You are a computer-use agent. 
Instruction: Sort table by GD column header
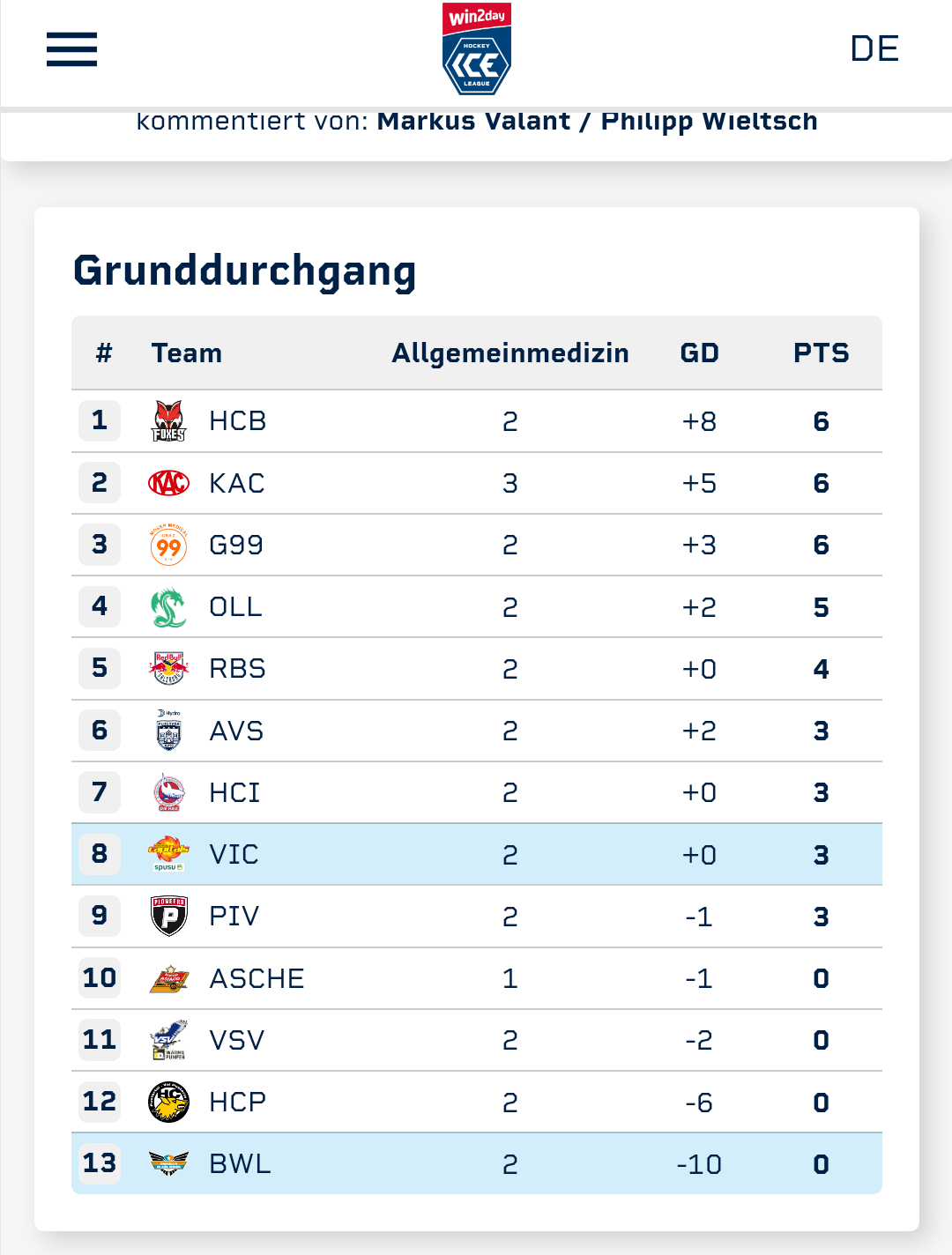699,353
